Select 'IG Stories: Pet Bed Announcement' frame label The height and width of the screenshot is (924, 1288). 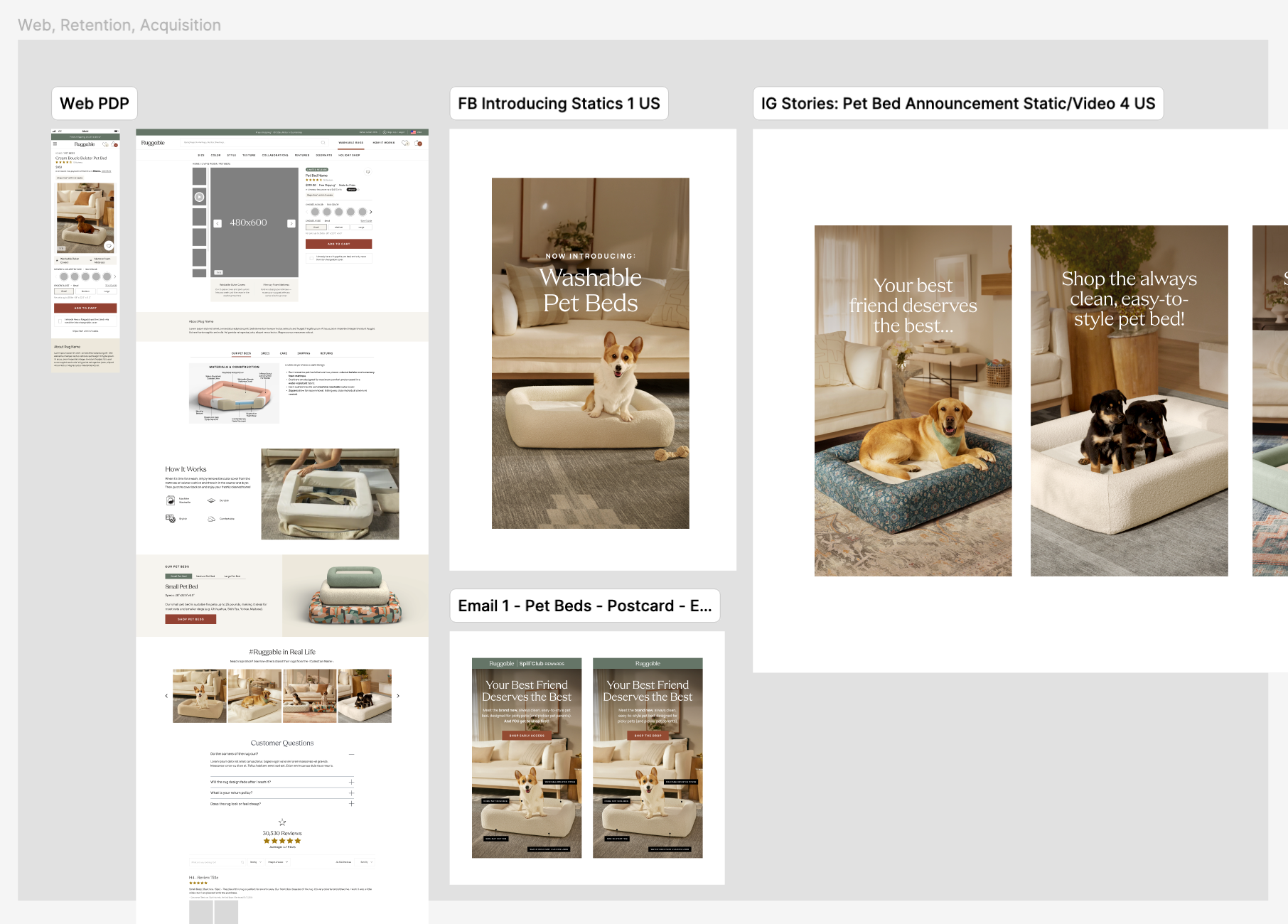point(958,103)
